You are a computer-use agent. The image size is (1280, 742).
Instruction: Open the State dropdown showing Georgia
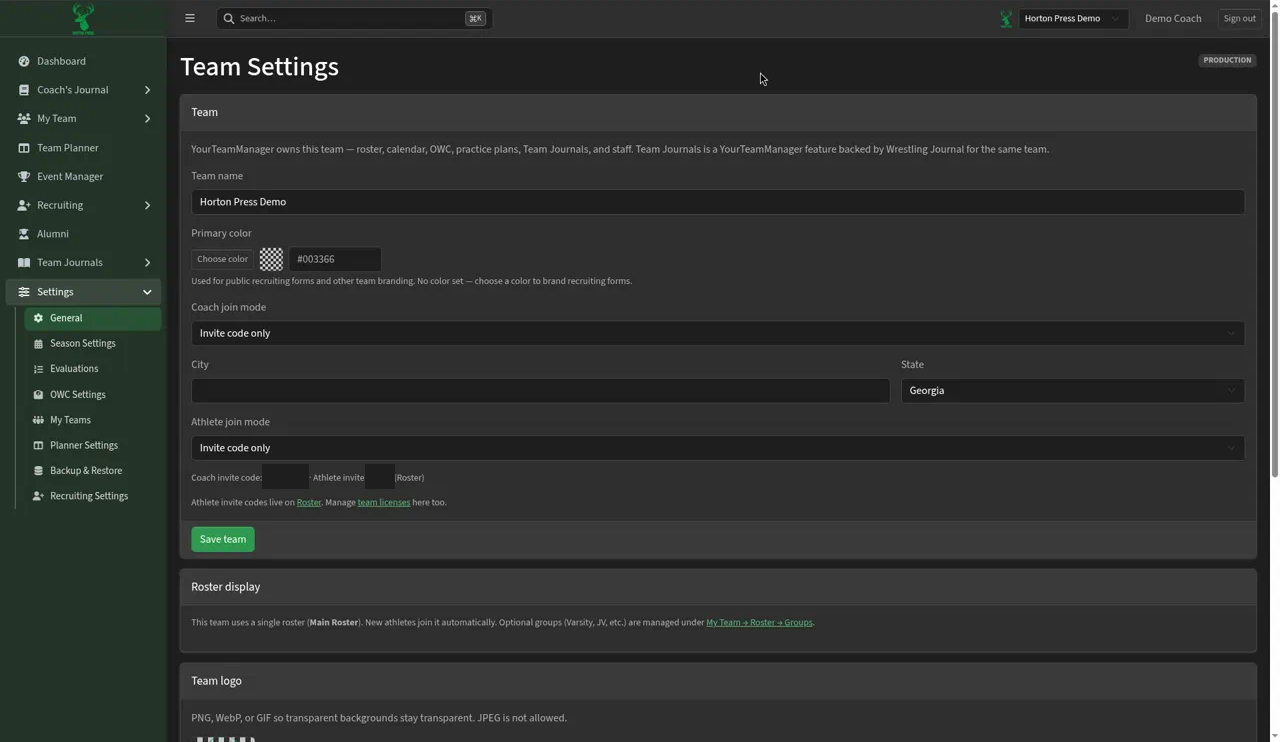pyautogui.click(x=1073, y=390)
